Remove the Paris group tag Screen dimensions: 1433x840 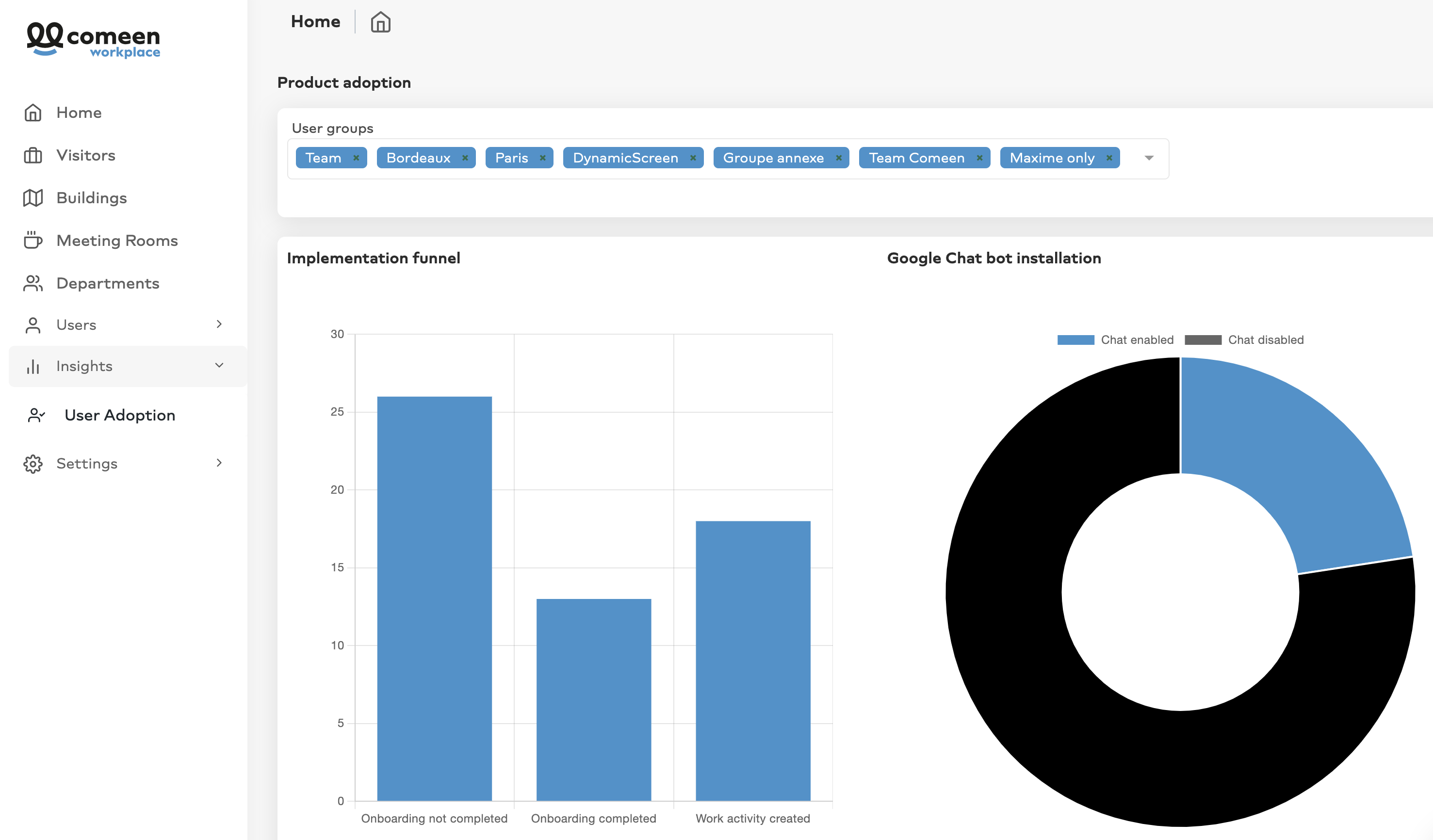542,158
